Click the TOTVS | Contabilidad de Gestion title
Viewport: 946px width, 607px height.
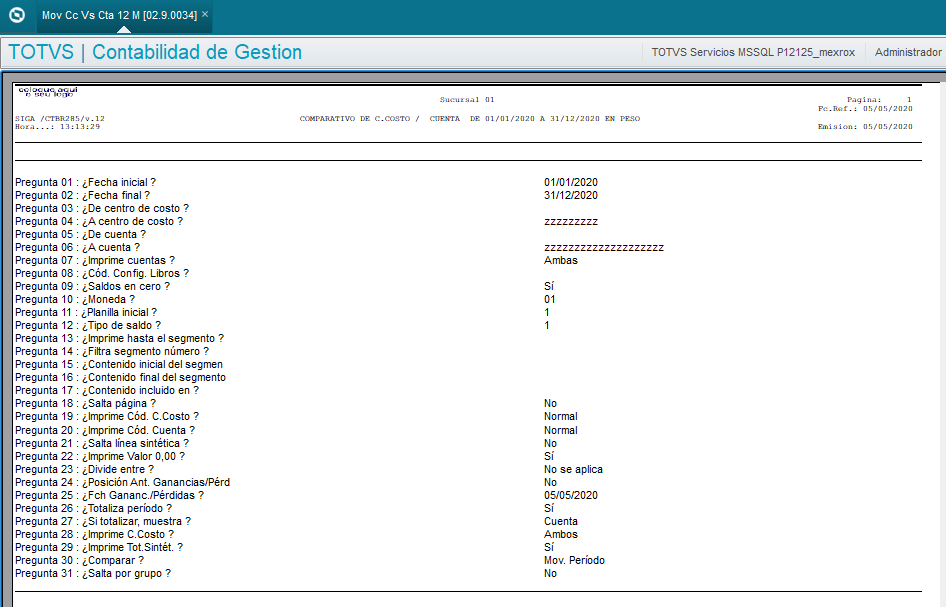[x=155, y=52]
